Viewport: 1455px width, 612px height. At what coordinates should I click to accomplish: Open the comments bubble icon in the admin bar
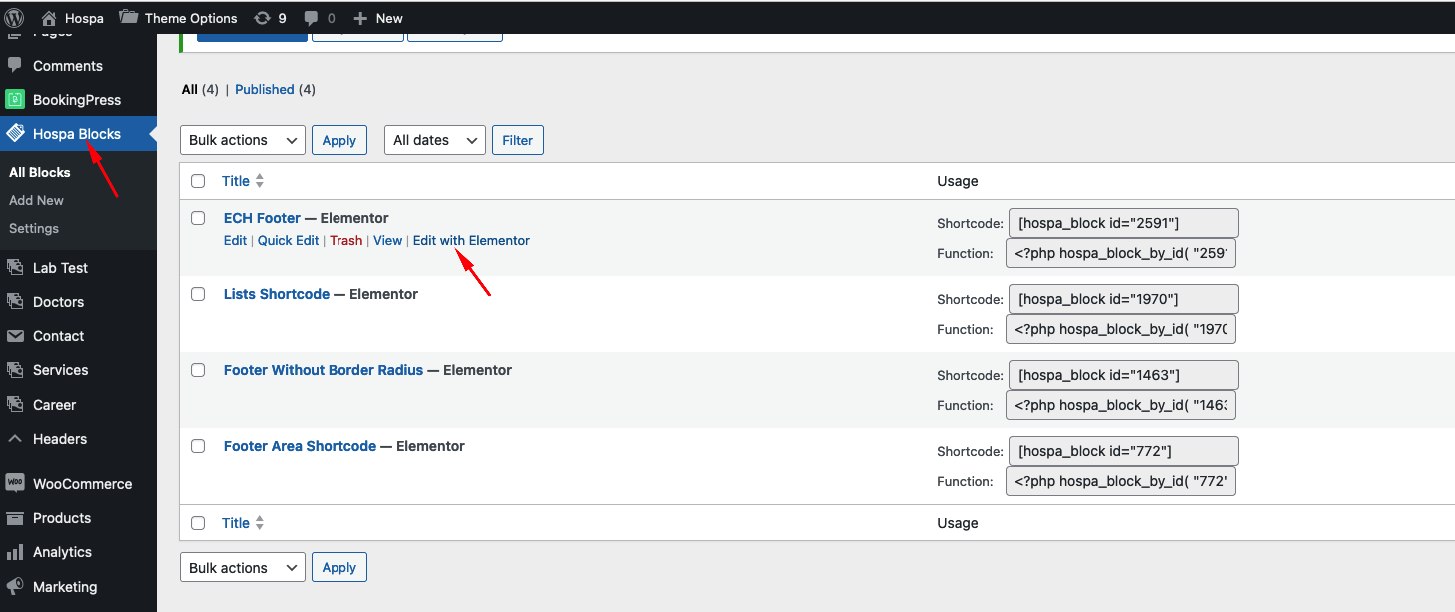[x=312, y=18]
